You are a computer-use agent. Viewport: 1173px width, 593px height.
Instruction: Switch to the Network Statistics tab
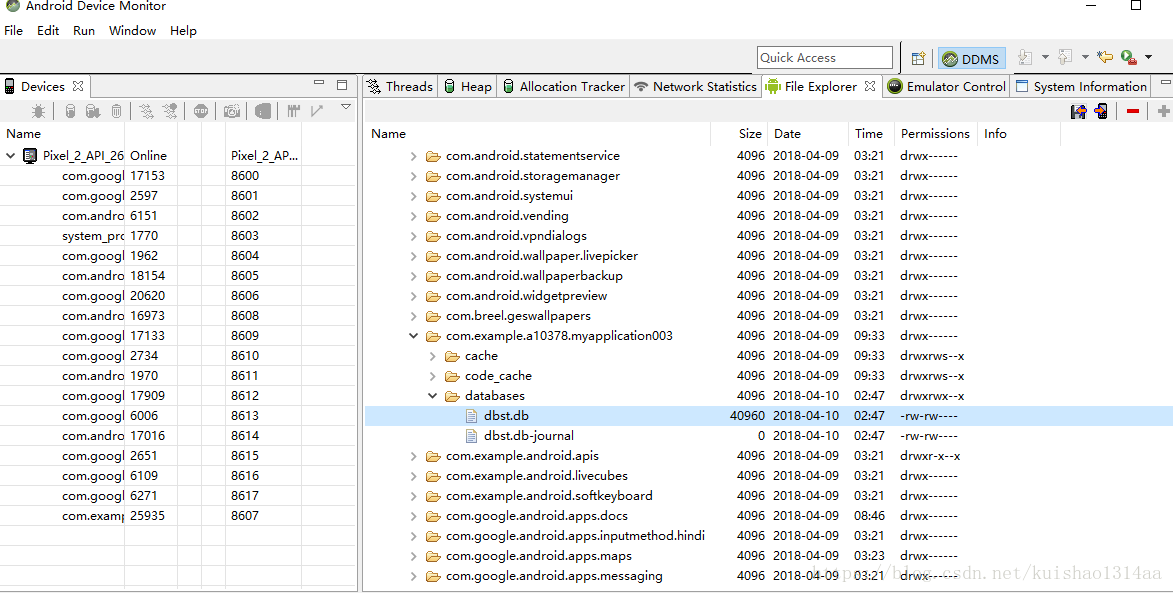point(695,87)
